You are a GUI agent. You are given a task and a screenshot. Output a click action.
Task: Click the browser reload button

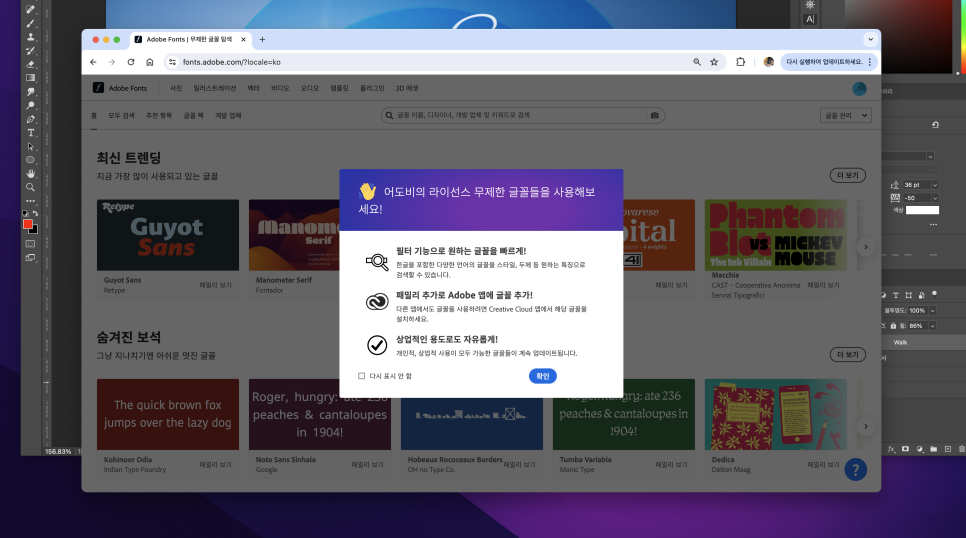(131, 62)
